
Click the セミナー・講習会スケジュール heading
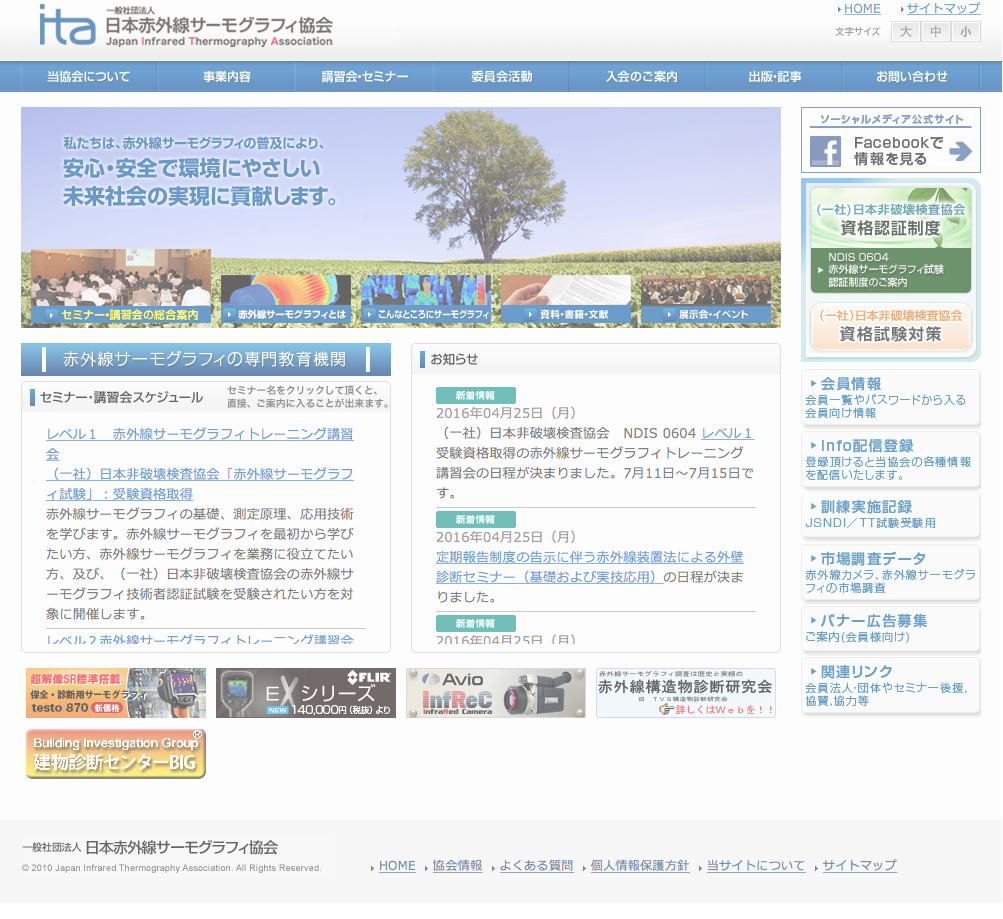pyautogui.click(x=122, y=397)
